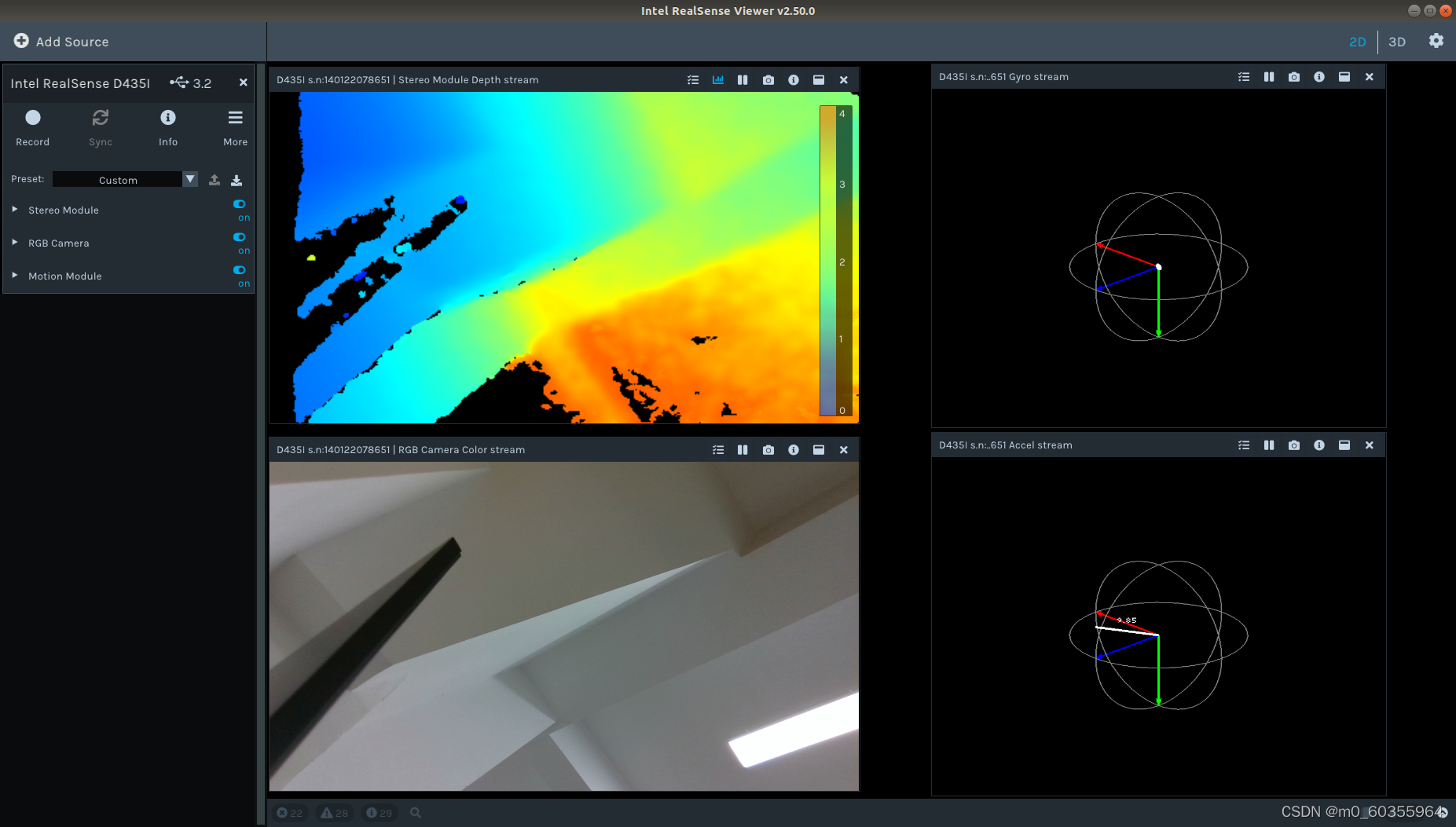Image resolution: width=1456 pixels, height=827 pixels.
Task: Click Add Source button
Action: (61, 42)
